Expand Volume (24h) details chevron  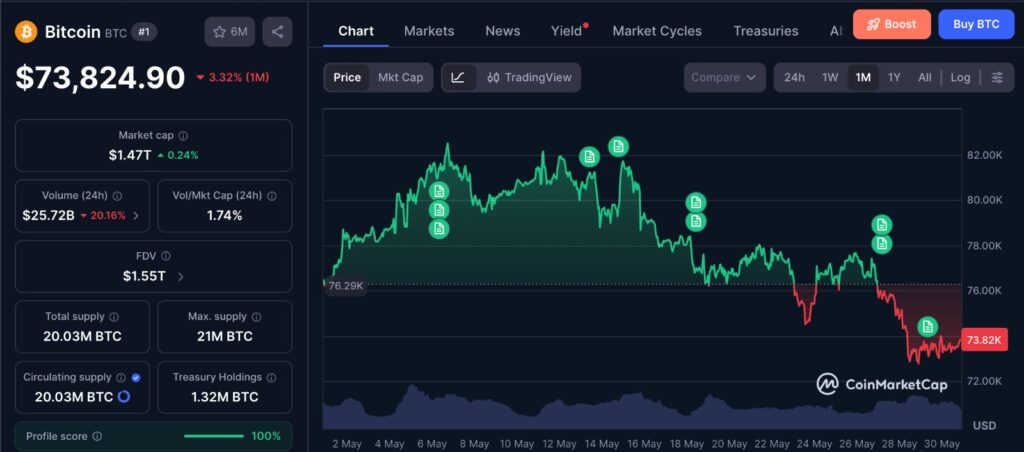click(x=136, y=216)
